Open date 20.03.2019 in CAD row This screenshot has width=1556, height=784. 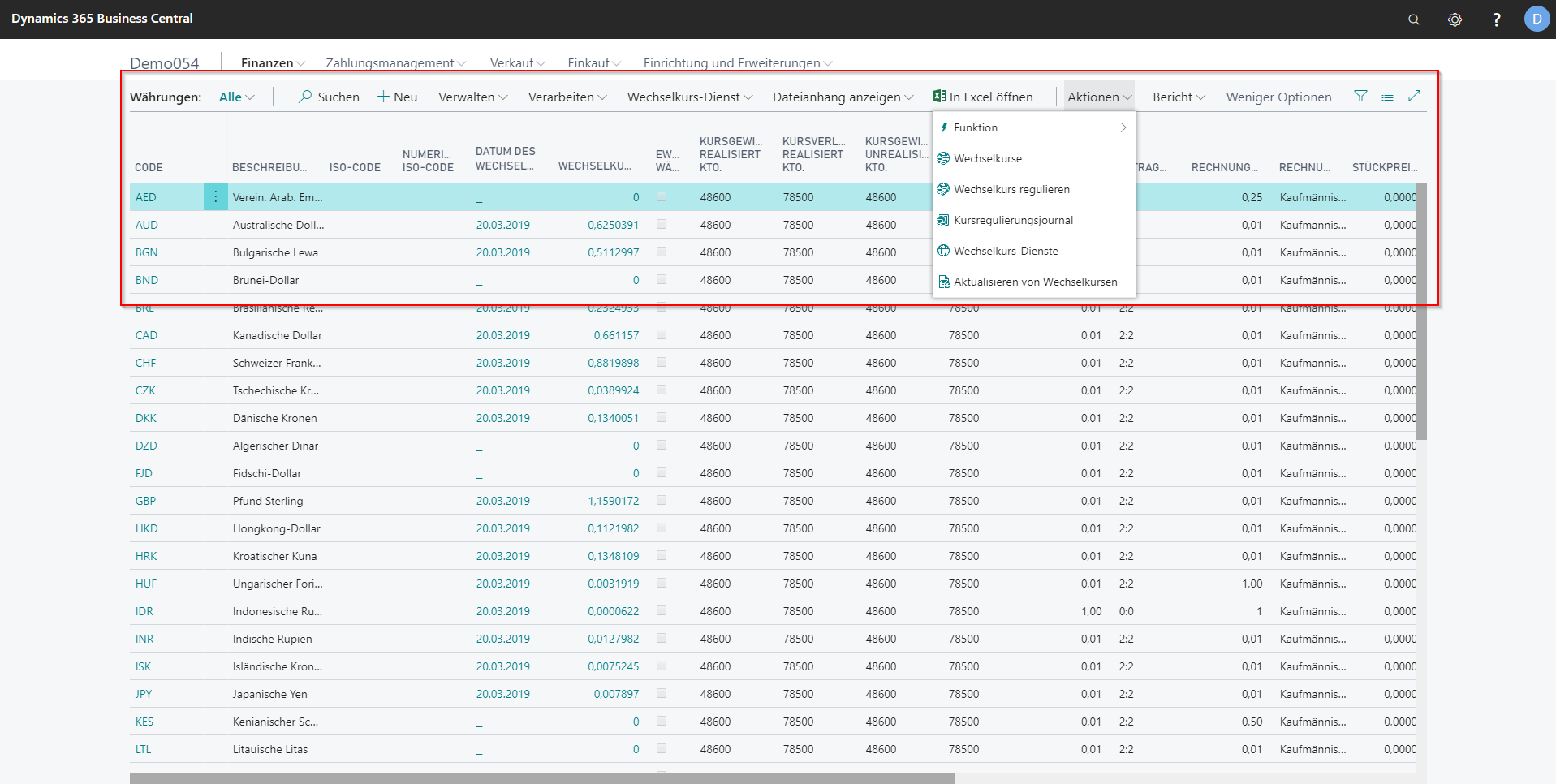(502, 335)
